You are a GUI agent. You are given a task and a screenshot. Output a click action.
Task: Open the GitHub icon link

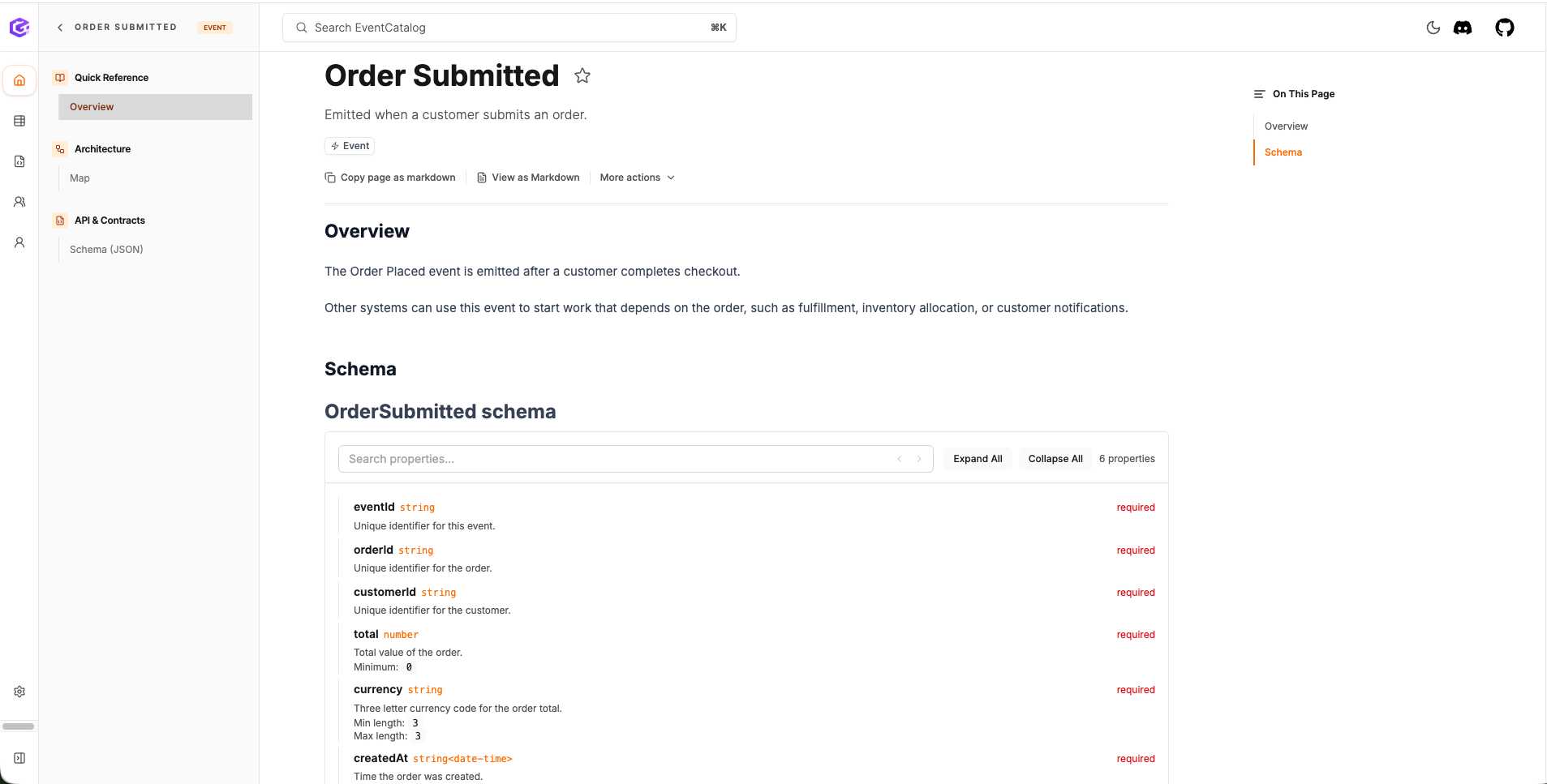coord(1505,28)
